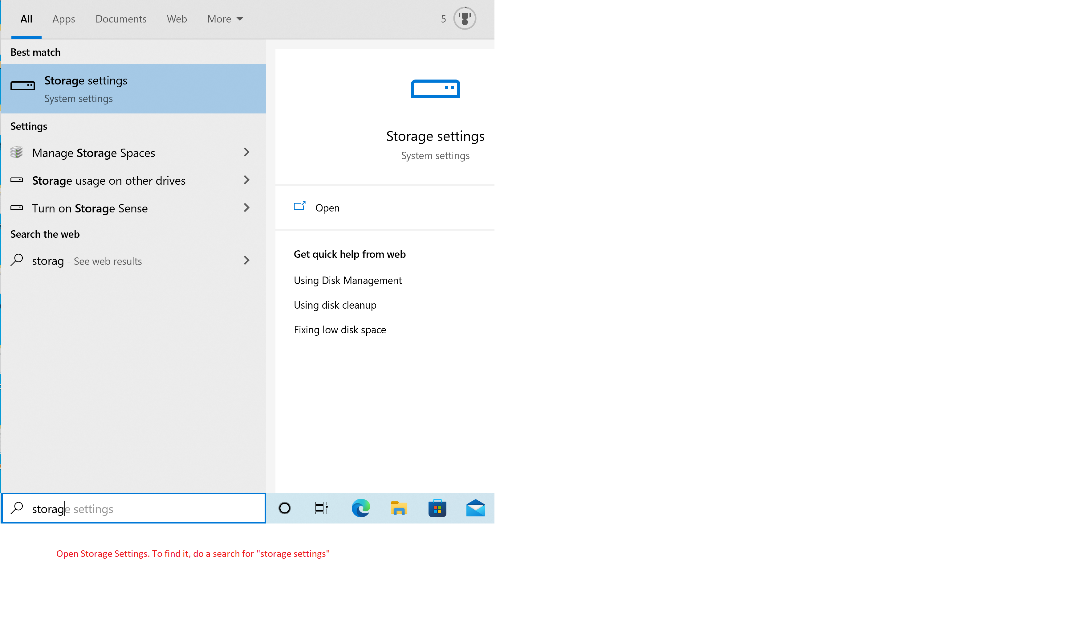Click the rewards trophy badge icon
Image resolution: width=1077 pixels, height=624 pixels.
pos(465,19)
